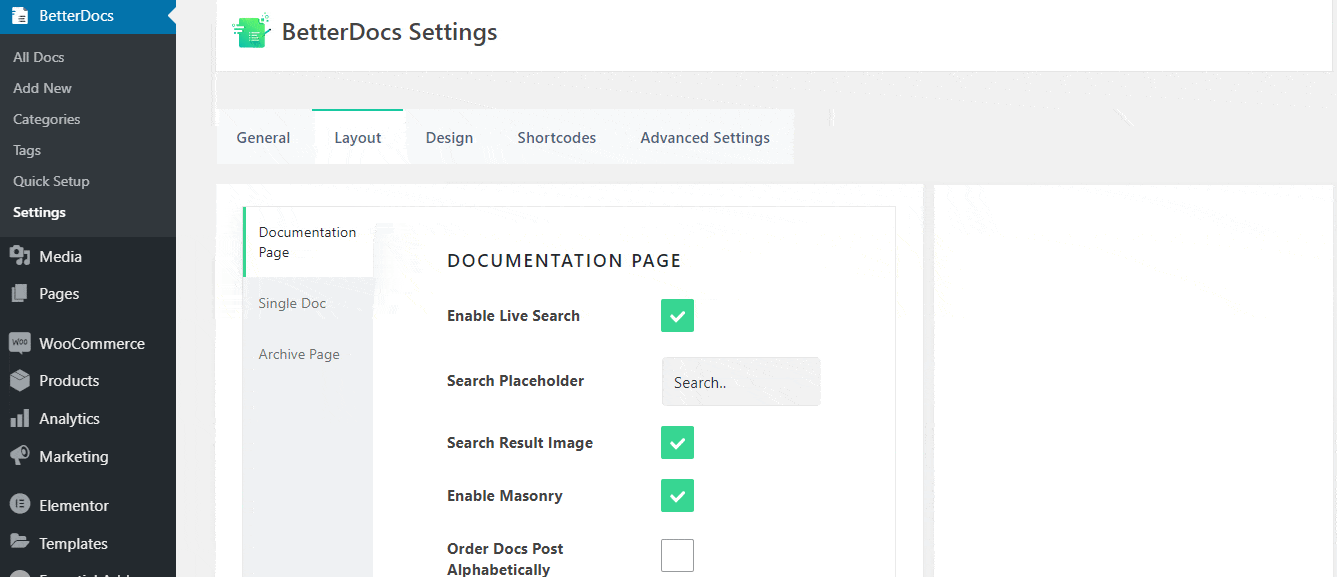
Task: Click the Elementor menu icon
Action: coord(20,506)
